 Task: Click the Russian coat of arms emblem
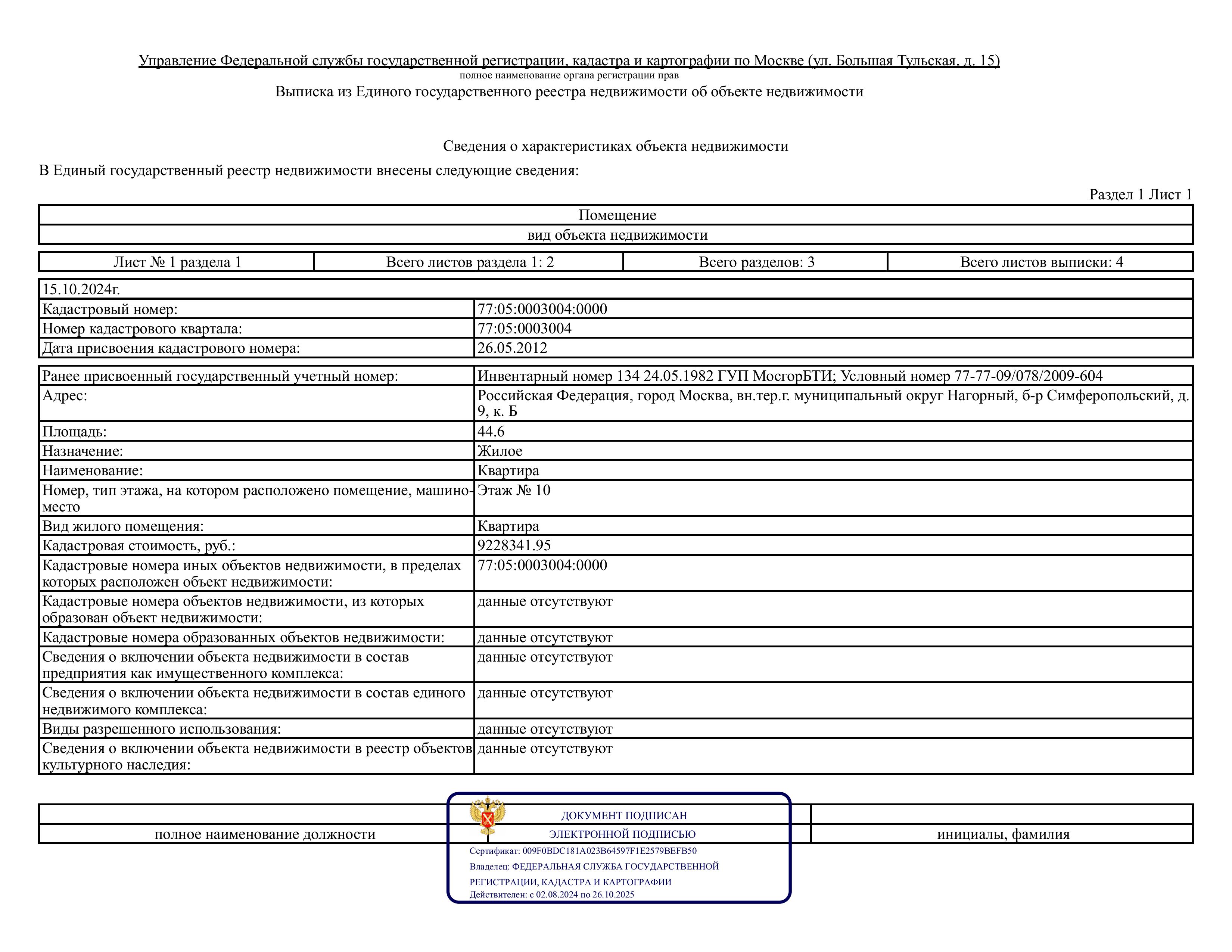pos(487,815)
